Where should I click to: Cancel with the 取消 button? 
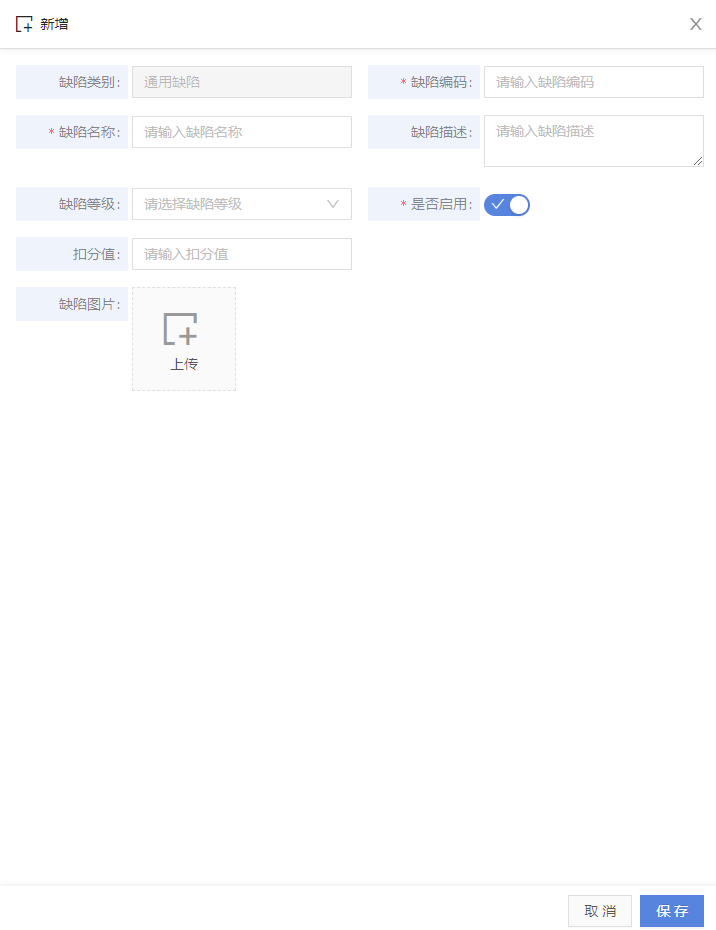point(600,911)
